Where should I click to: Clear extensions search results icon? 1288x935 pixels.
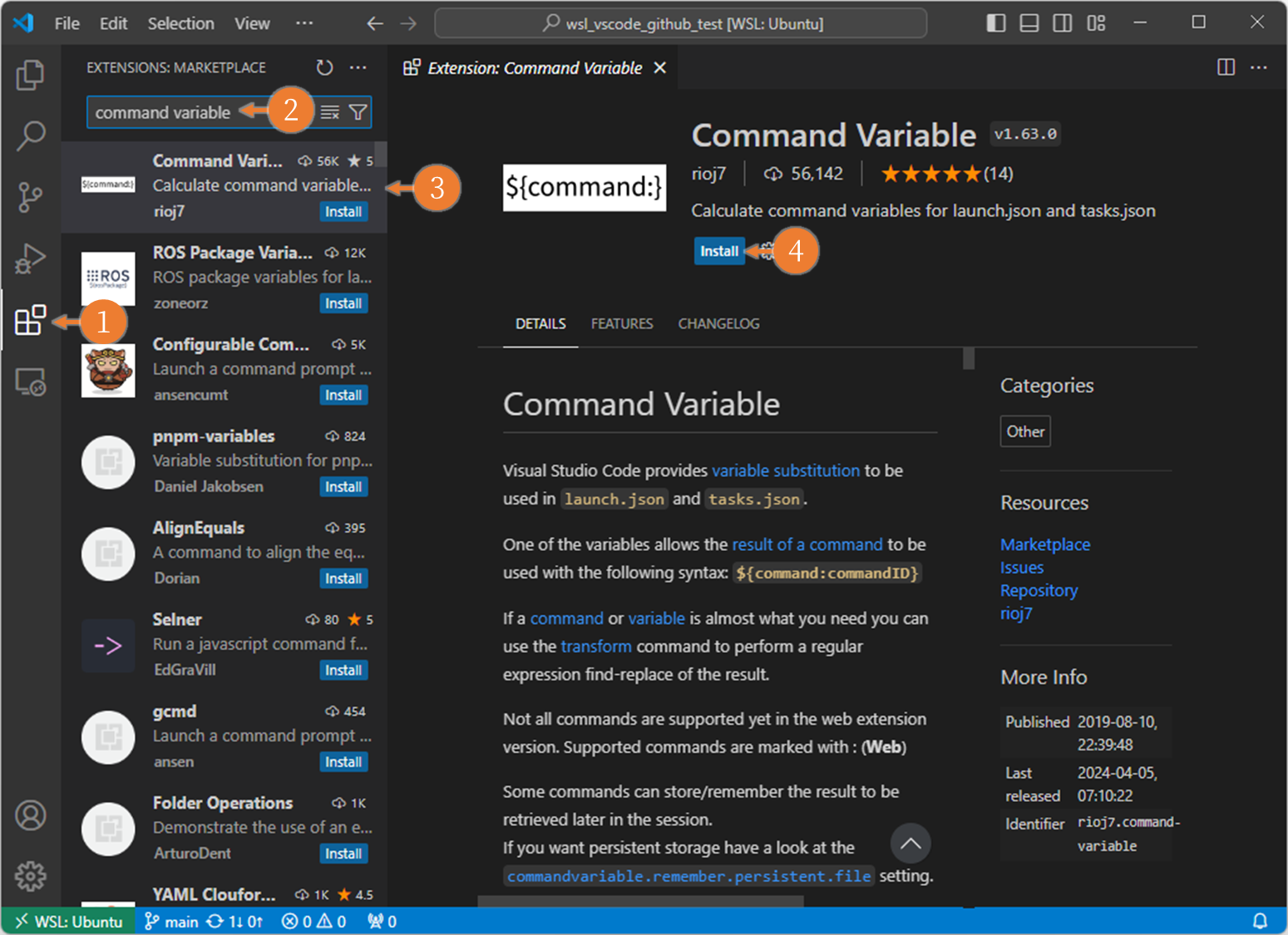[330, 112]
